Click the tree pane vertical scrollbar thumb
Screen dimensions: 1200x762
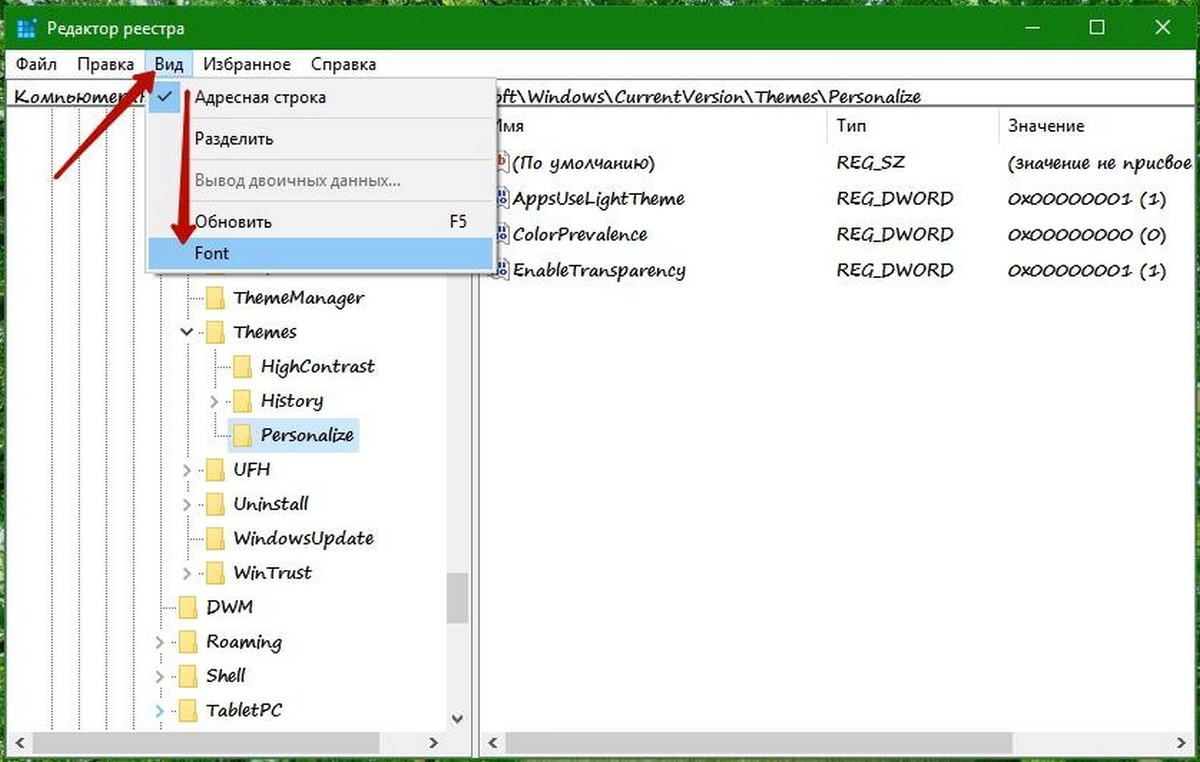457,597
